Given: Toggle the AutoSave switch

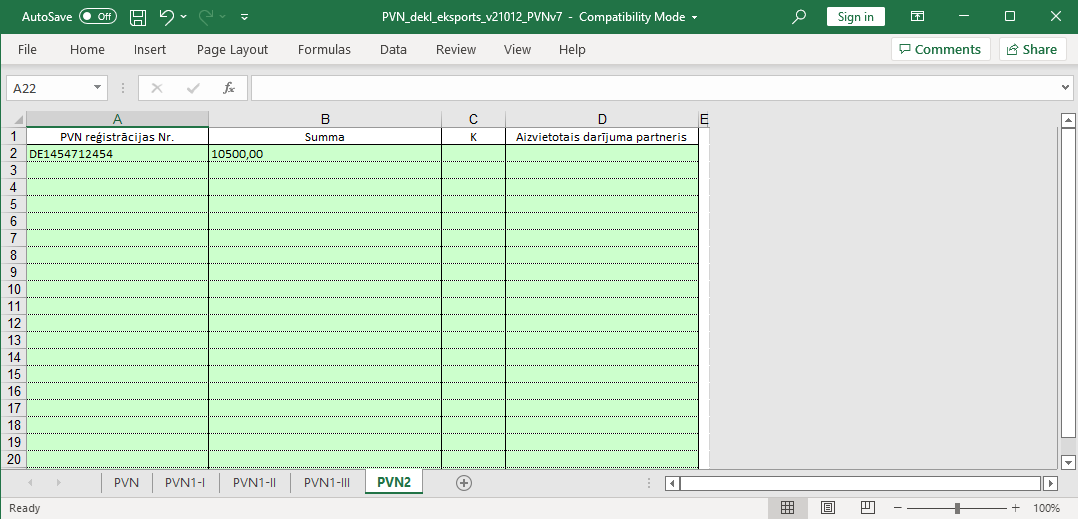Looking at the screenshot, I should [98, 16].
